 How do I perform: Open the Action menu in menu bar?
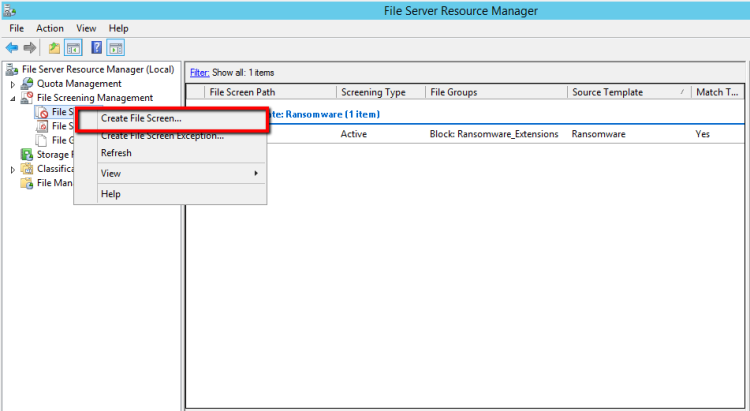click(50, 28)
